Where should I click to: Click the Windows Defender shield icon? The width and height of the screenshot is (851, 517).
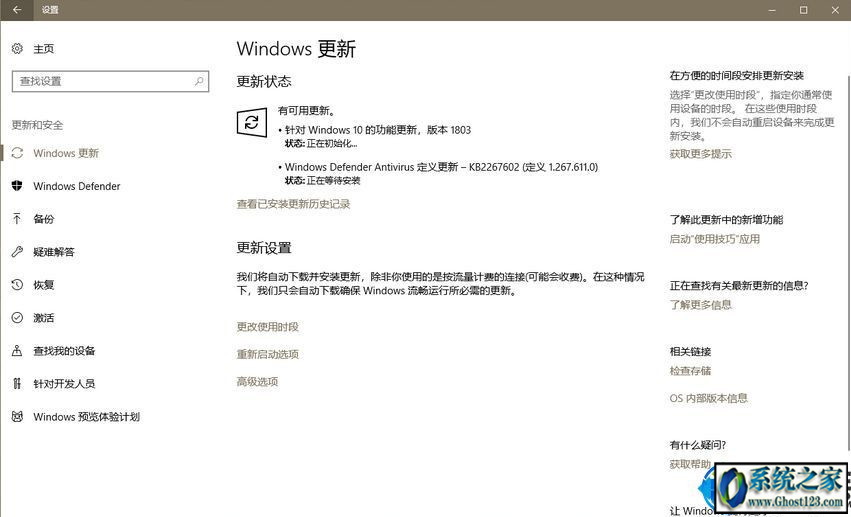(x=17, y=186)
